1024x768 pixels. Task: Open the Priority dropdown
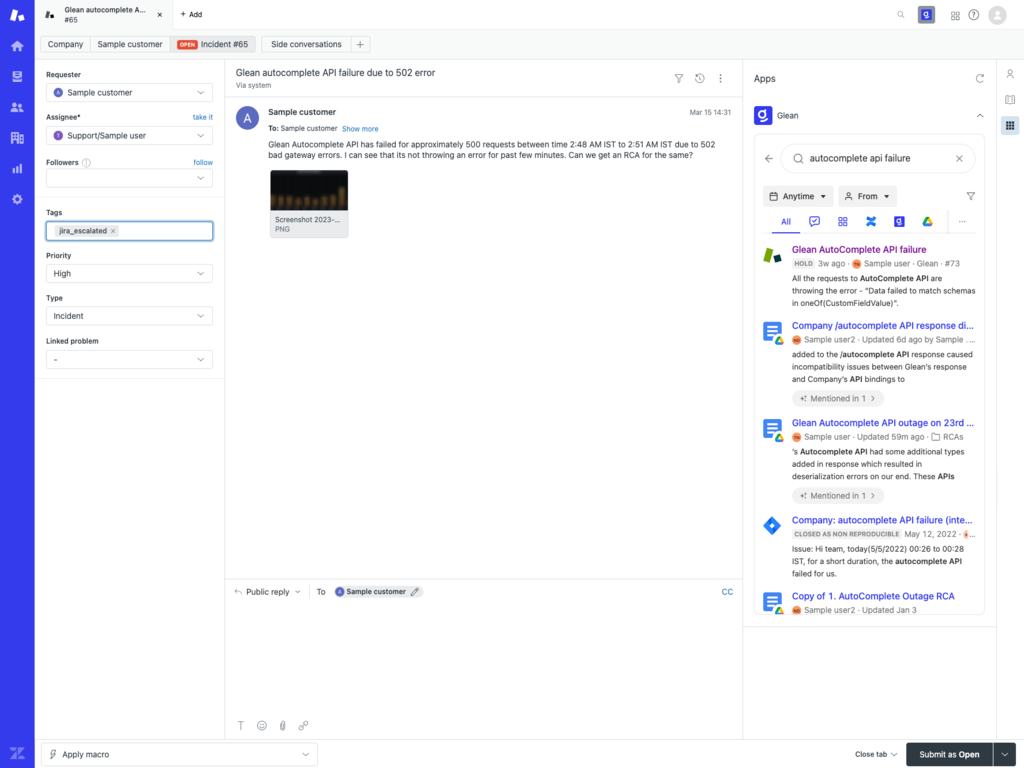click(129, 273)
